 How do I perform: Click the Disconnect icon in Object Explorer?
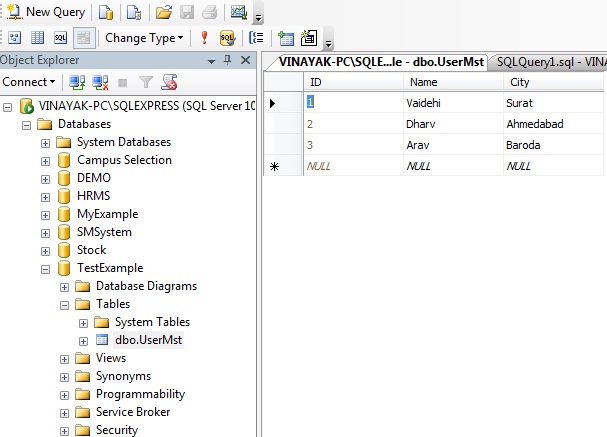pos(99,81)
